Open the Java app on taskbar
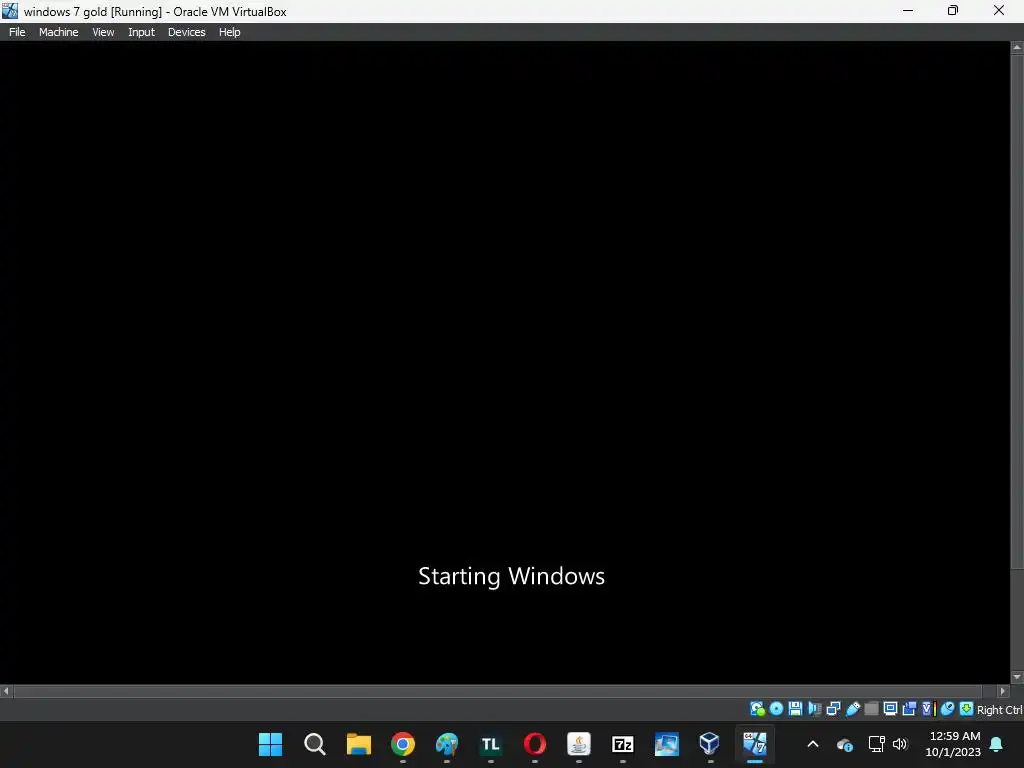1024x768 pixels. coord(579,744)
